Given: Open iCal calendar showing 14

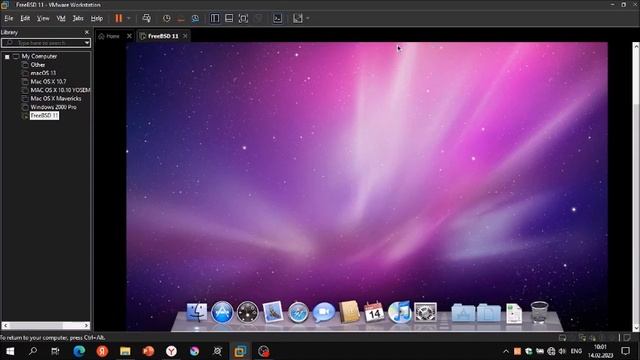Looking at the screenshot, I should tap(374, 312).
